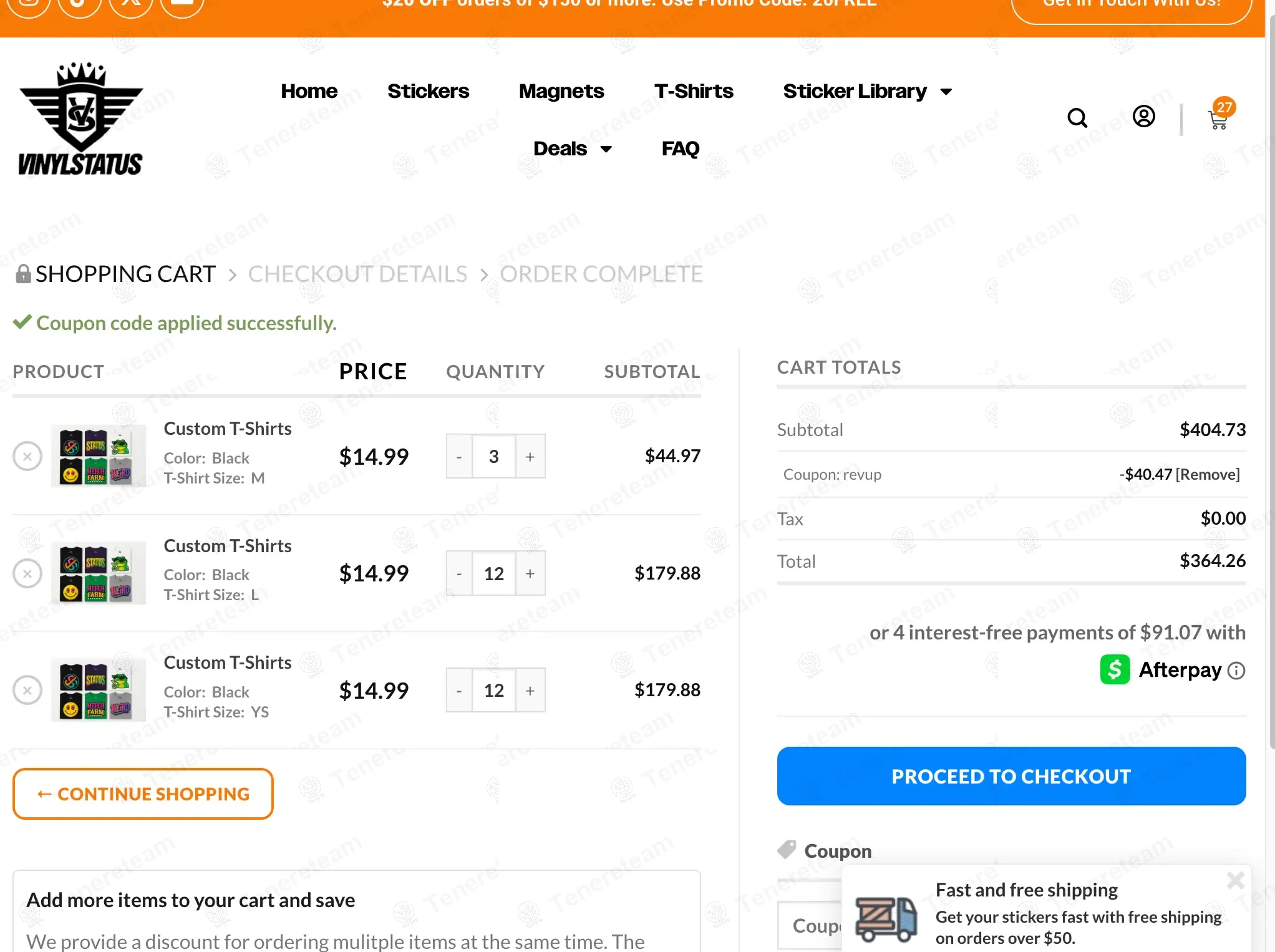Open the search magnifier icon
This screenshot has width=1275, height=952.
[1077, 117]
